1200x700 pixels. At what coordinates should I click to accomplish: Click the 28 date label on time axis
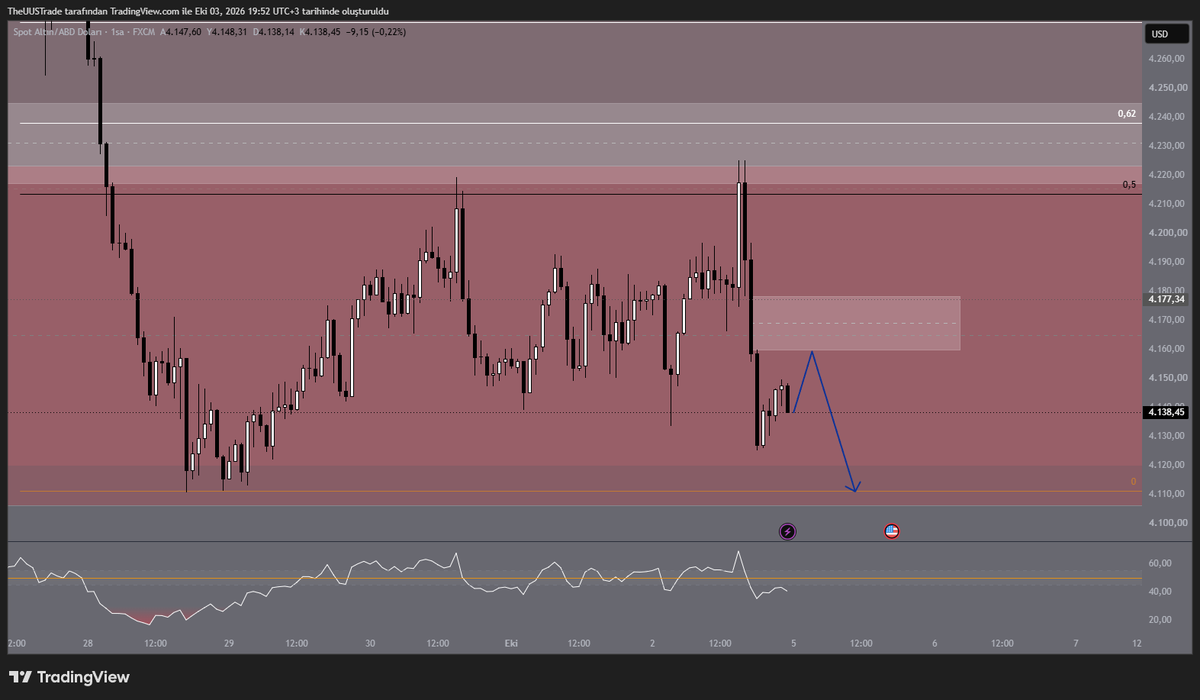[x=88, y=644]
